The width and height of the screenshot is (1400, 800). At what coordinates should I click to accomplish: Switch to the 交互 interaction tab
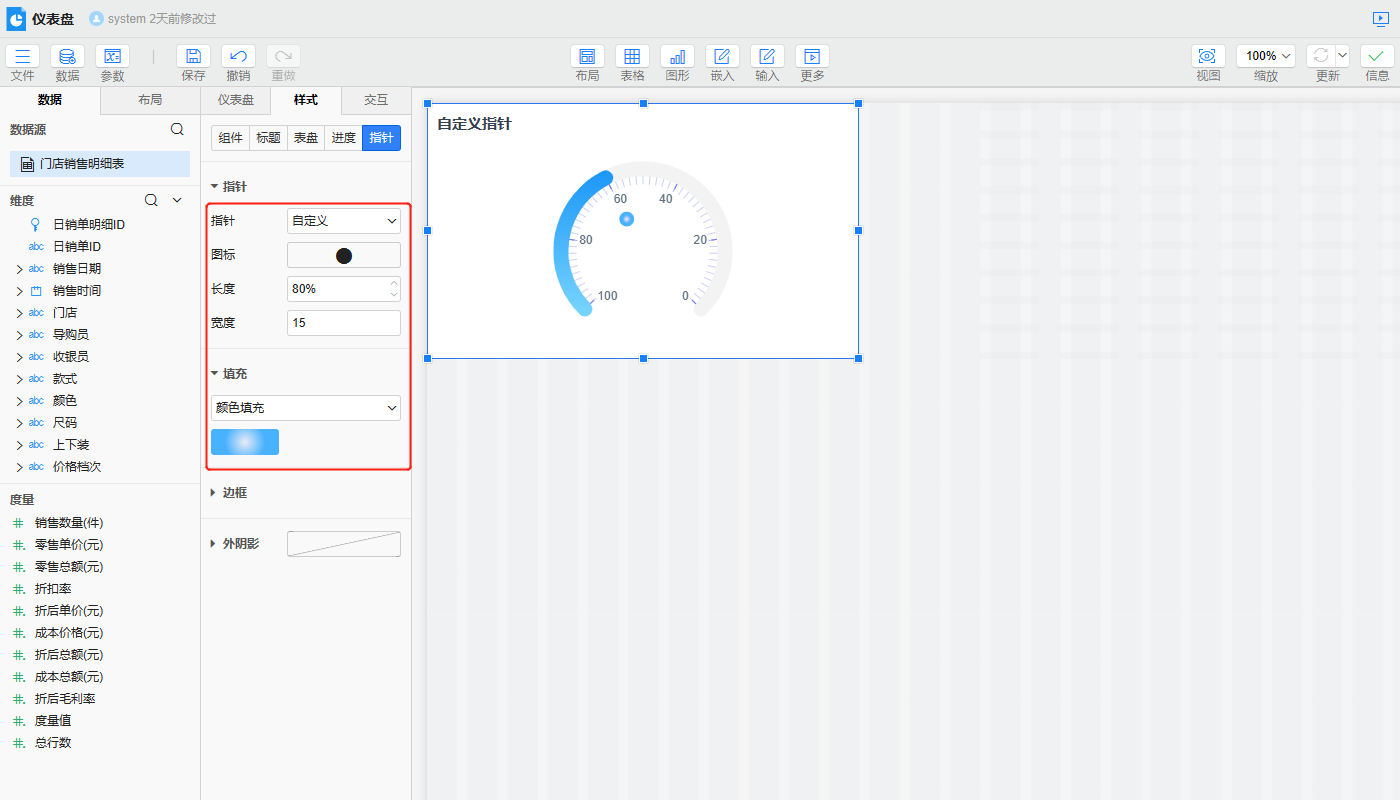click(x=376, y=100)
